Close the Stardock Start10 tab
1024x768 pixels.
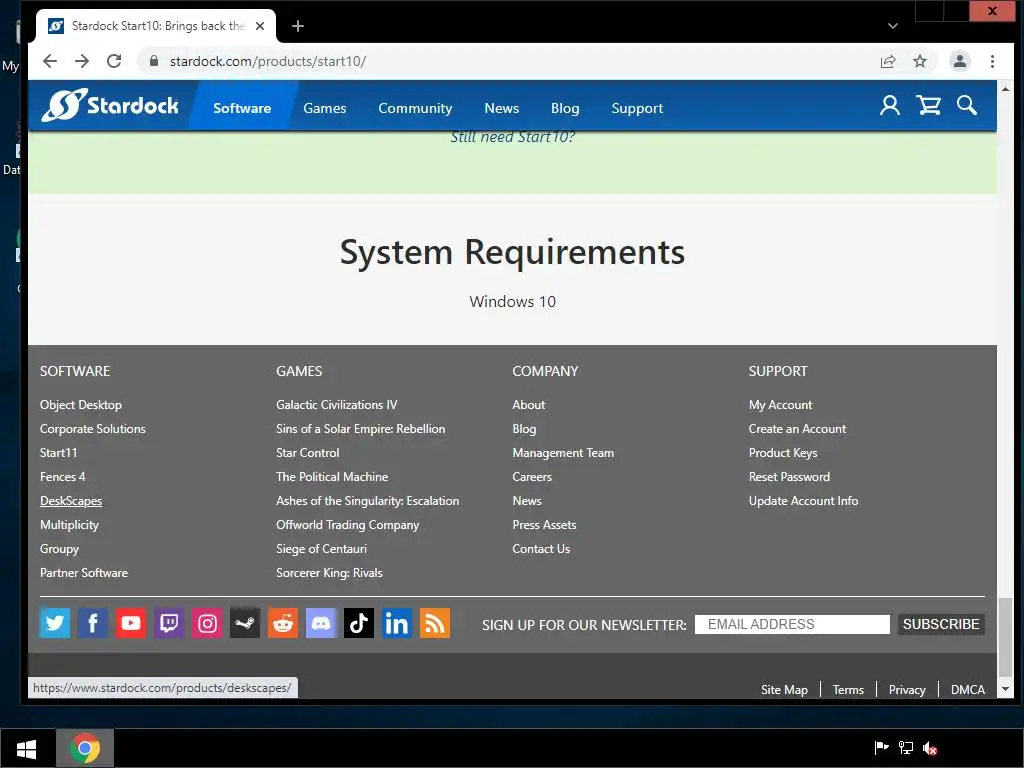click(x=260, y=26)
